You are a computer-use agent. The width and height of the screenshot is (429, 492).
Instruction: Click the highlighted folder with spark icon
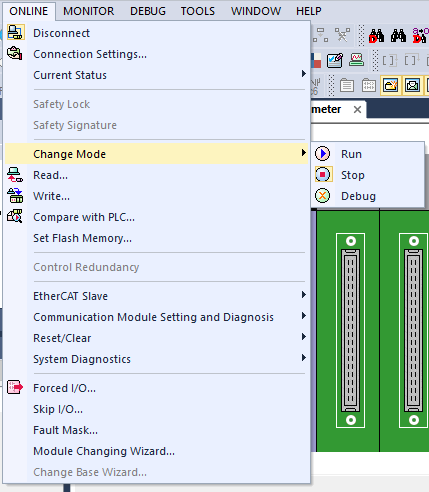pyautogui.click(x=390, y=85)
